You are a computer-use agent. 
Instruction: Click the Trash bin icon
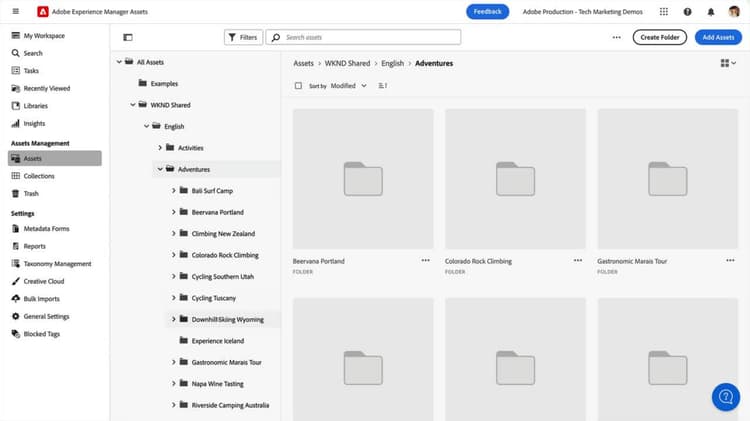point(16,193)
